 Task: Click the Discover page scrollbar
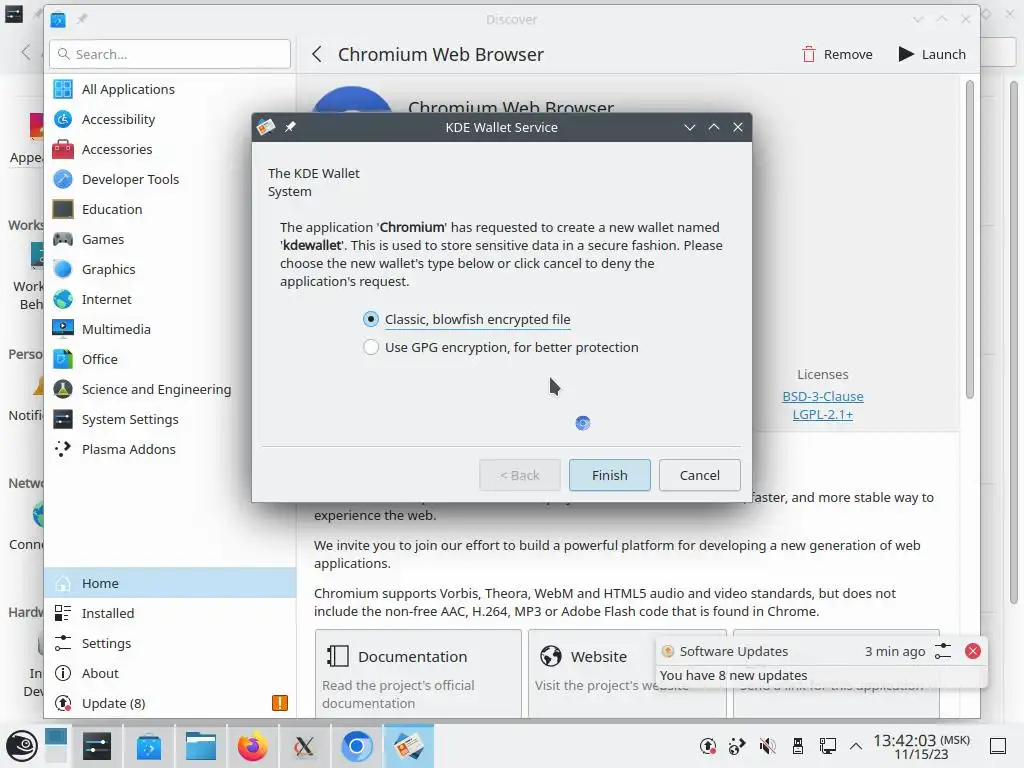[x=970, y=239]
